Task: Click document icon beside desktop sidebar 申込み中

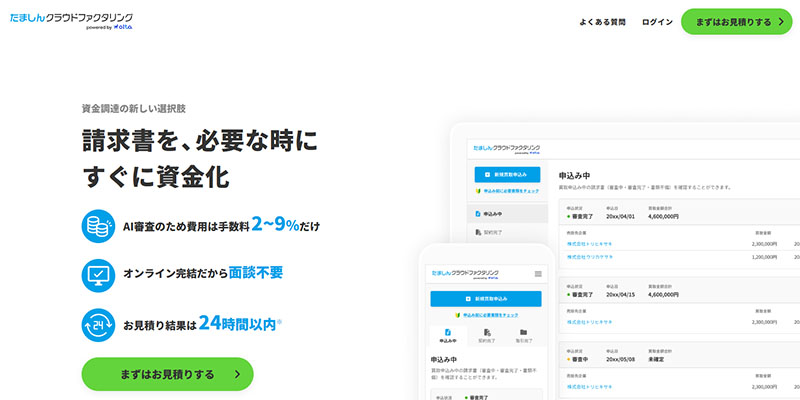Action: click(x=478, y=214)
